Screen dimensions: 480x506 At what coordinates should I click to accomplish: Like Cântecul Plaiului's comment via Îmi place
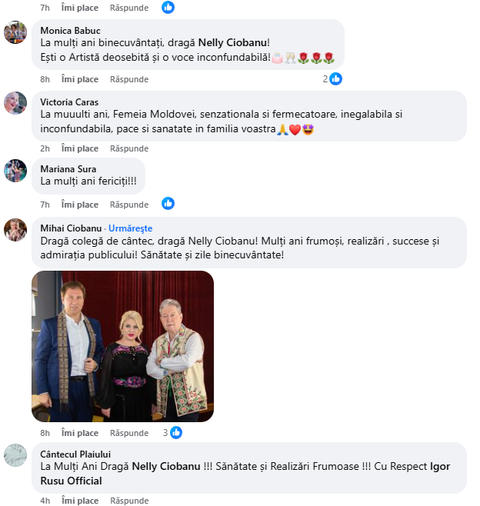[x=80, y=501]
